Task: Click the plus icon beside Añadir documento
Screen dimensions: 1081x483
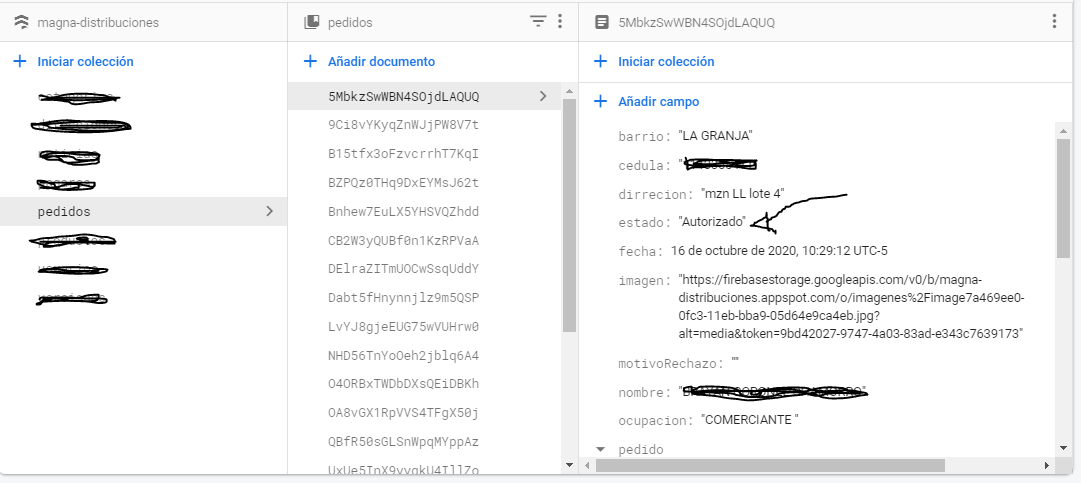Action: pos(310,62)
